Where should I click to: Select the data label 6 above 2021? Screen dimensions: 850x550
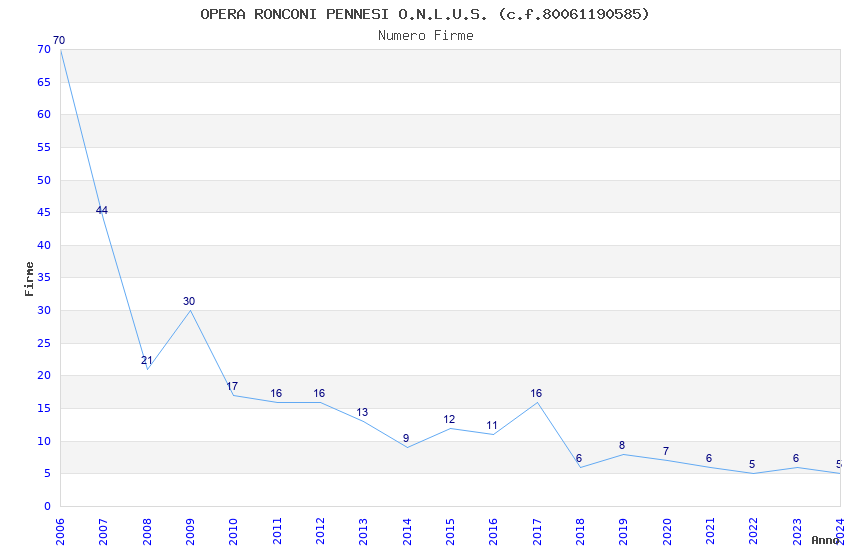(709, 458)
